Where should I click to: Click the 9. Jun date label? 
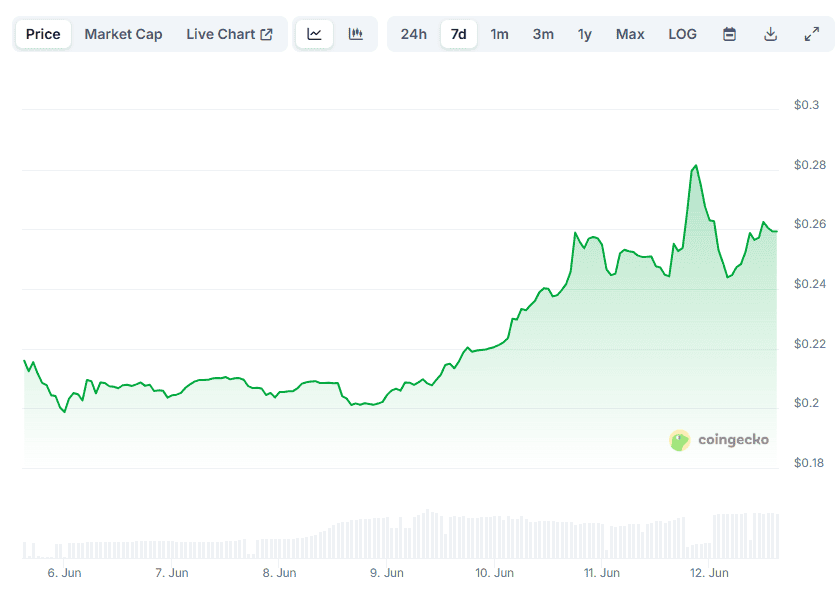coord(386,573)
